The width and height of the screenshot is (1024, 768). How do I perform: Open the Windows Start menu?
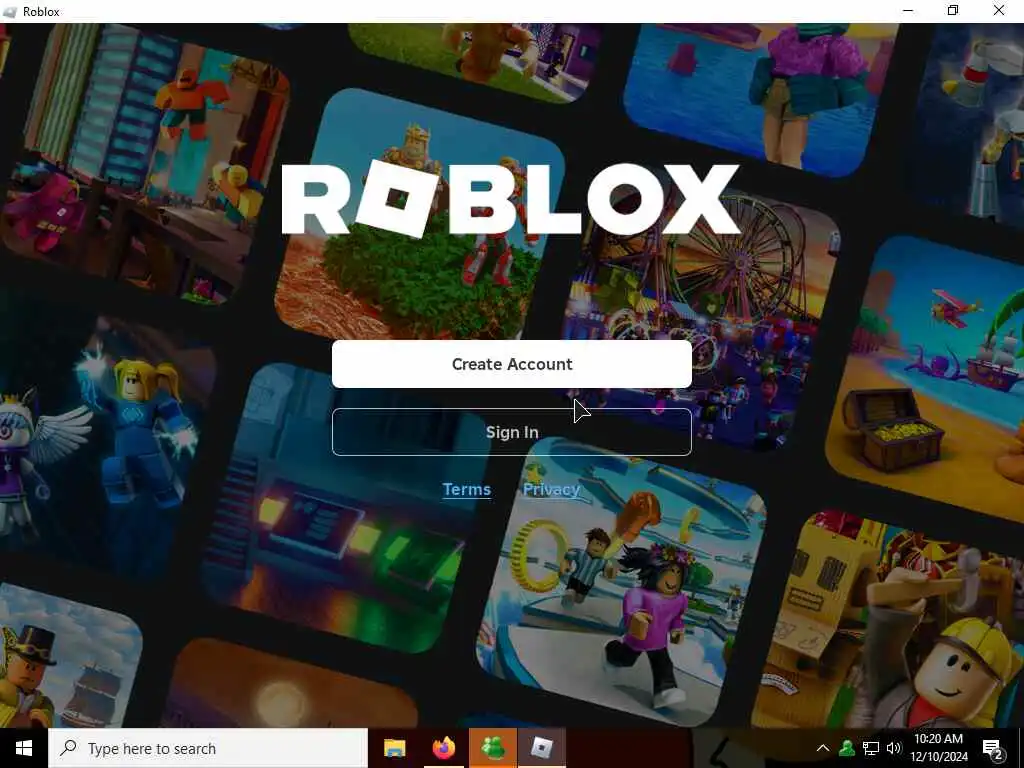point(24,748)
